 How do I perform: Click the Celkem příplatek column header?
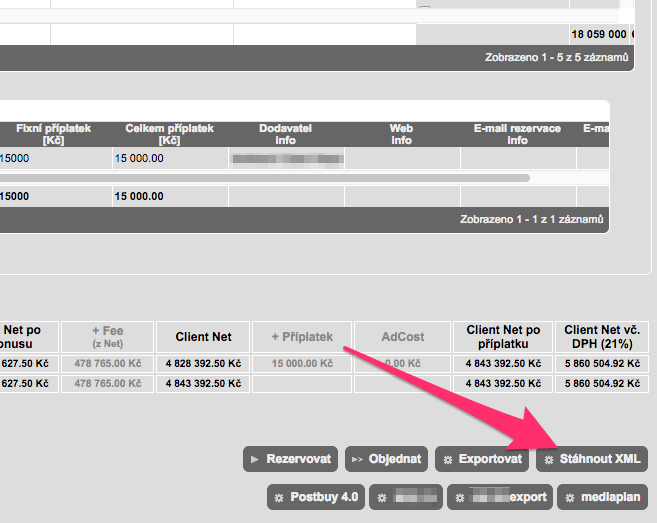click(x=170, y=134)
